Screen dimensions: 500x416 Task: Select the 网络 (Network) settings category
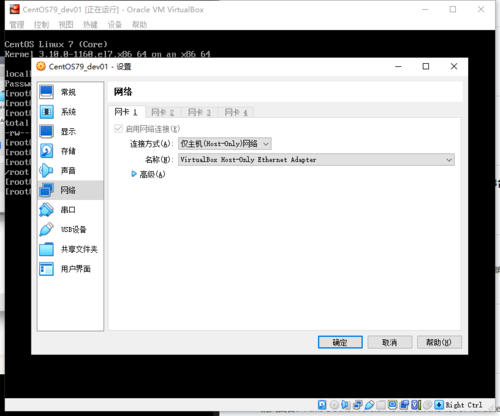(70, 190)
